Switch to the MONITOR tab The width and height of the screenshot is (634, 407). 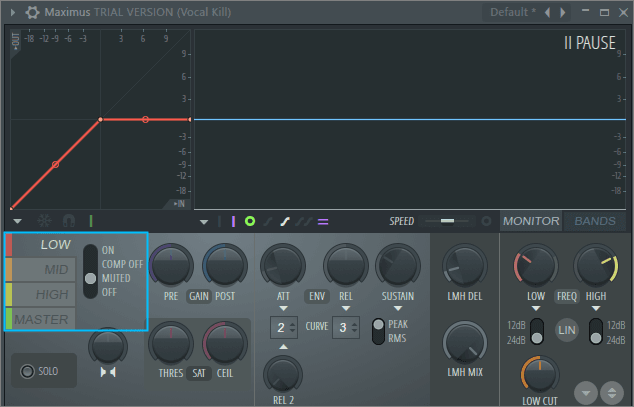pos(531,221)
